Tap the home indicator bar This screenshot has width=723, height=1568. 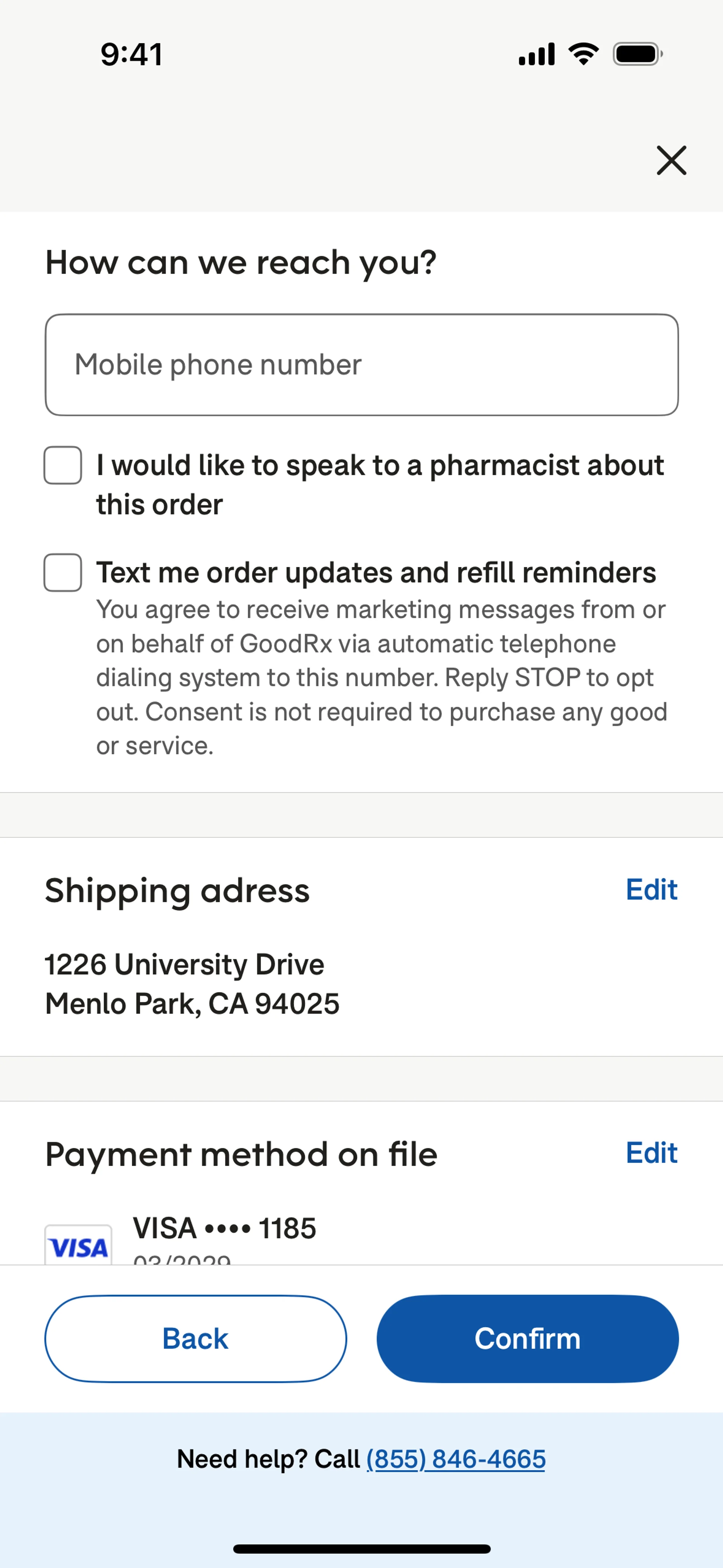click(x=361, y=1548)
